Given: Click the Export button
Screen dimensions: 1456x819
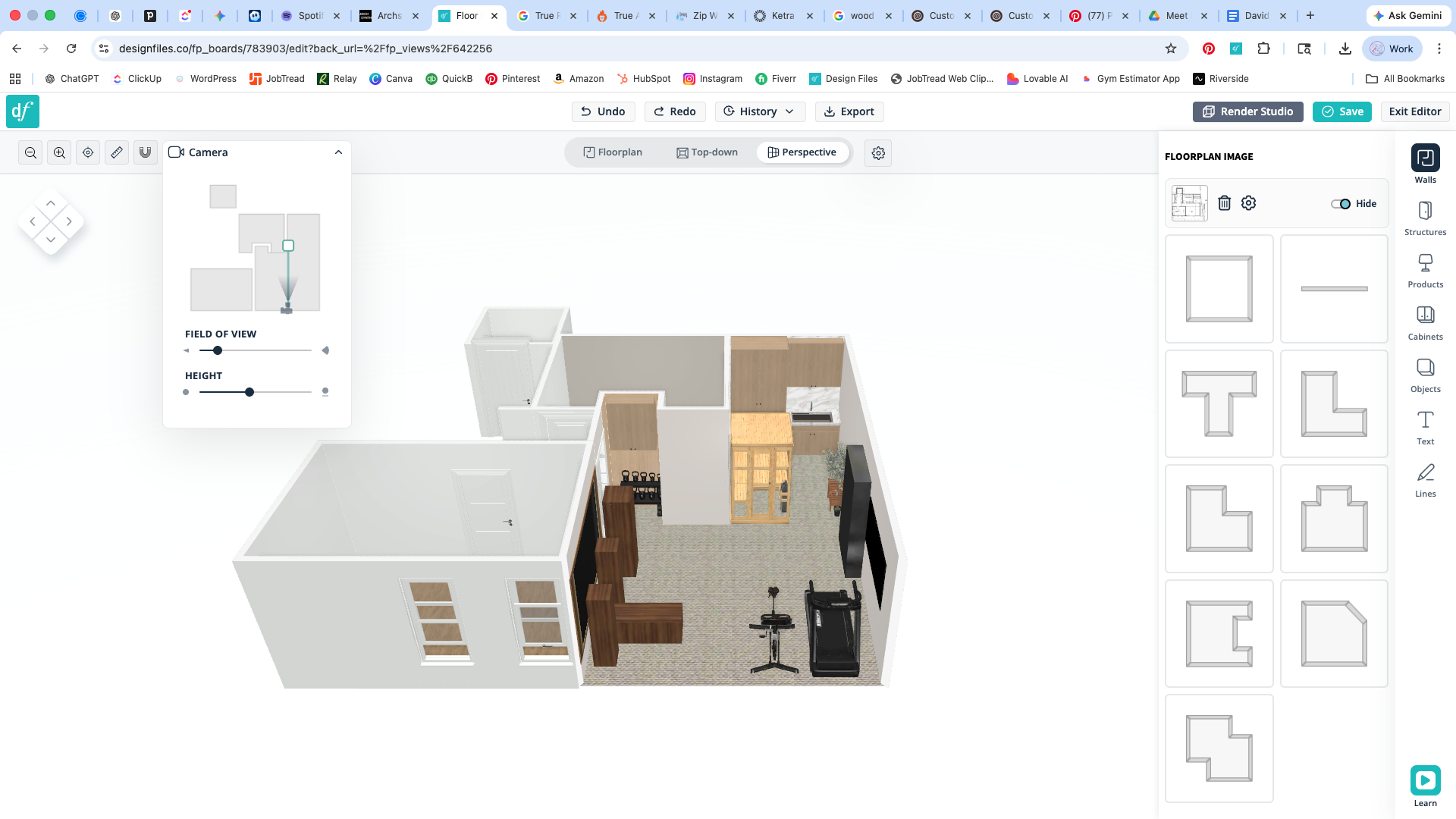Looking at the screenshot, I should pos(849,111).
